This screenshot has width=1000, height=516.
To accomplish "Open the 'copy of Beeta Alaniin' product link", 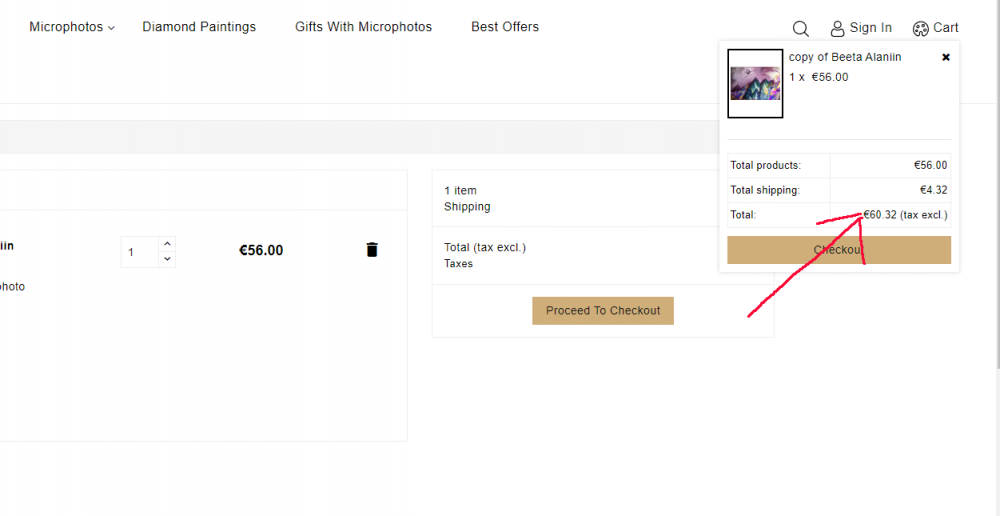I will click(845, 57).
